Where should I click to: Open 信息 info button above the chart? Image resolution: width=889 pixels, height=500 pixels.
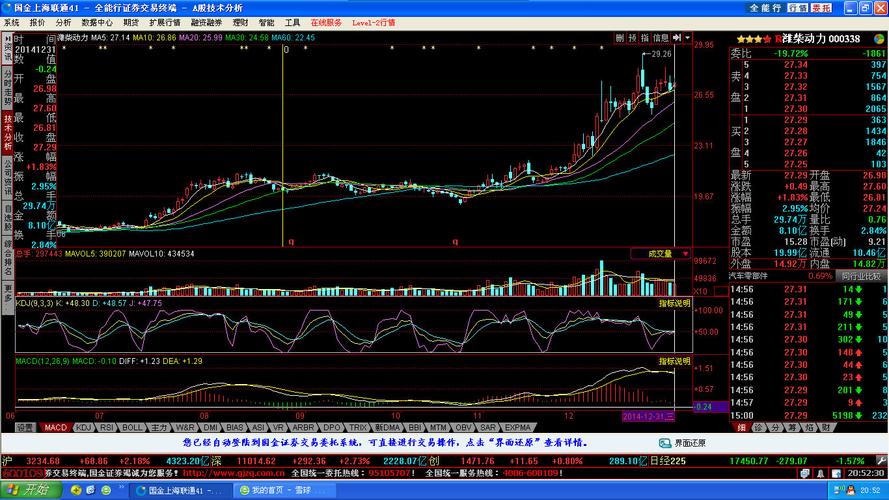[x=661, y=37]
